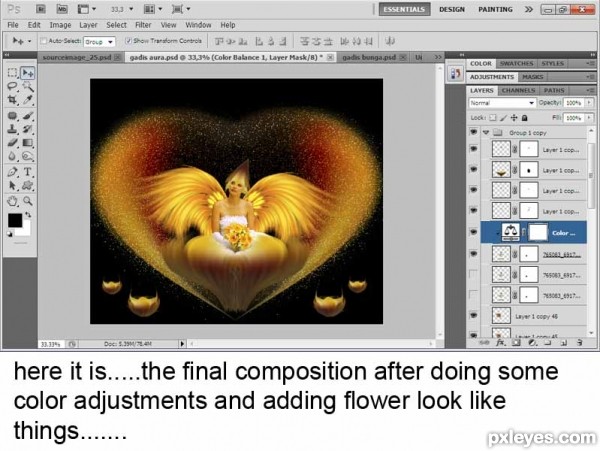600x451 pixels.
Task: Select the Pen tool
Action: [x=12, y=172]
